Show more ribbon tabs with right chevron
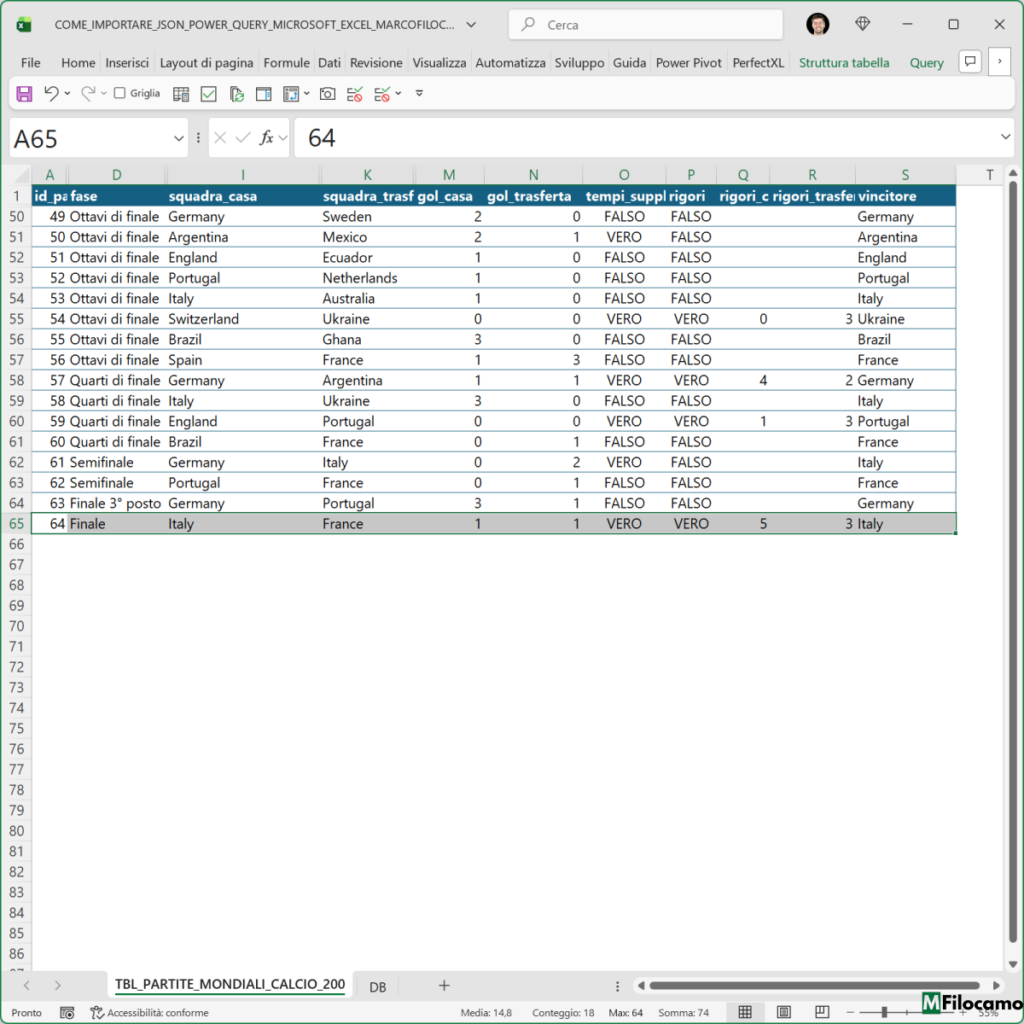Image resolution: width=1024 pixels, height=1024 pixels. [x=999, y=62]
